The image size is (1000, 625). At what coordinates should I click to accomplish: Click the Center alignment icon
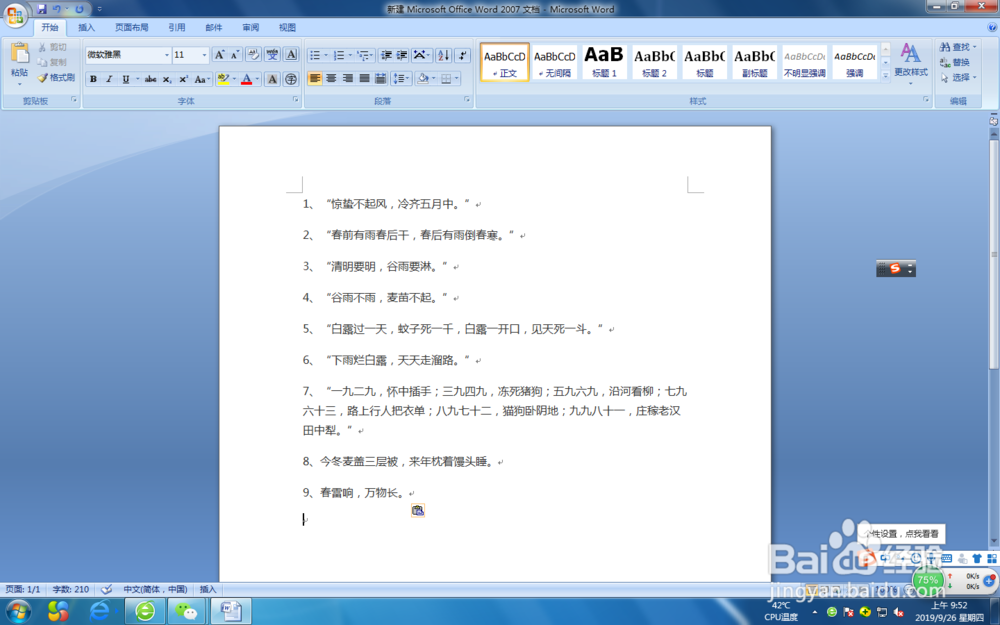(330, 78)
